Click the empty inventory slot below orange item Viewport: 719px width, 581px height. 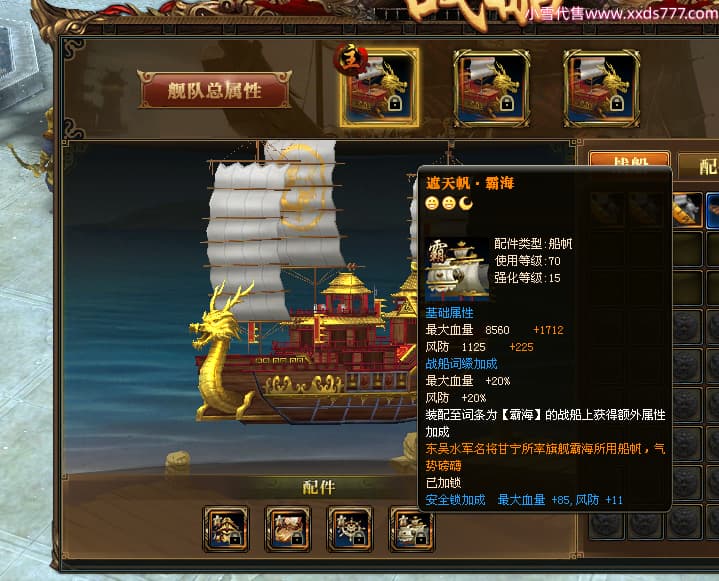pos(687,249)
